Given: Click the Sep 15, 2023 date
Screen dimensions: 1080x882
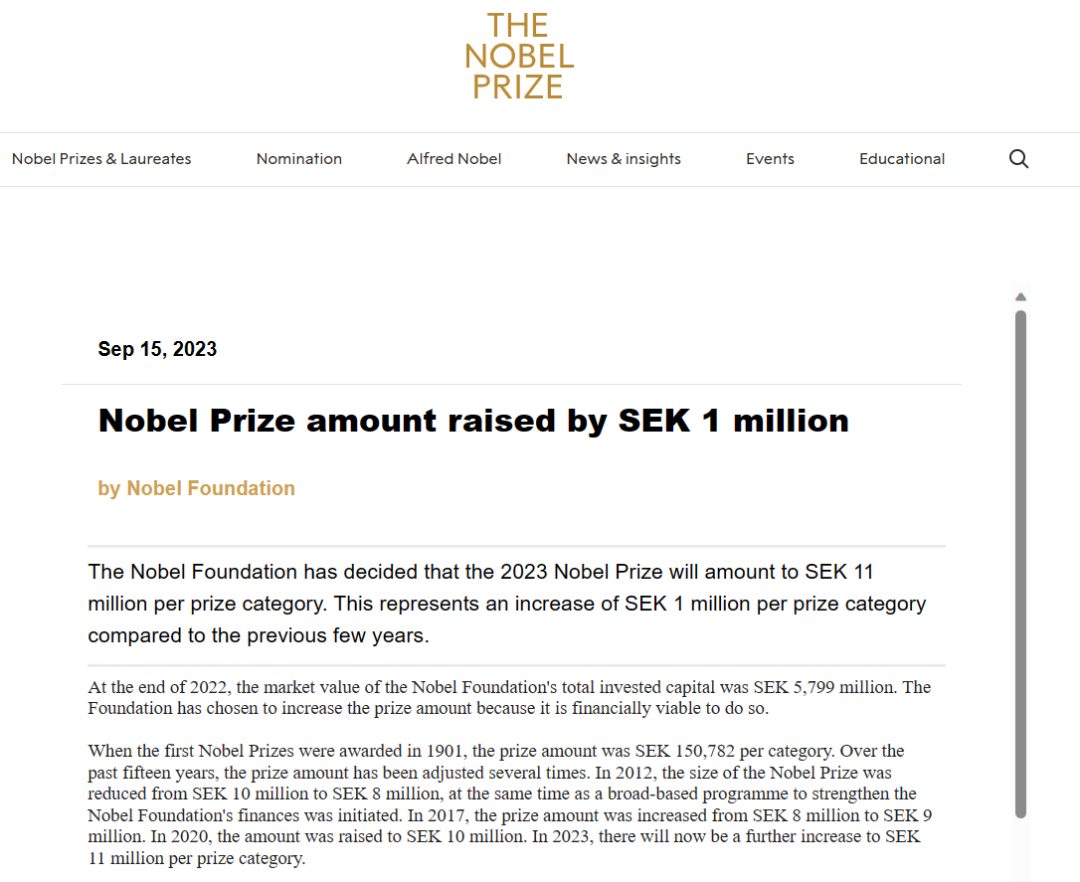Looking at the screenshot, I should [157, 349].
